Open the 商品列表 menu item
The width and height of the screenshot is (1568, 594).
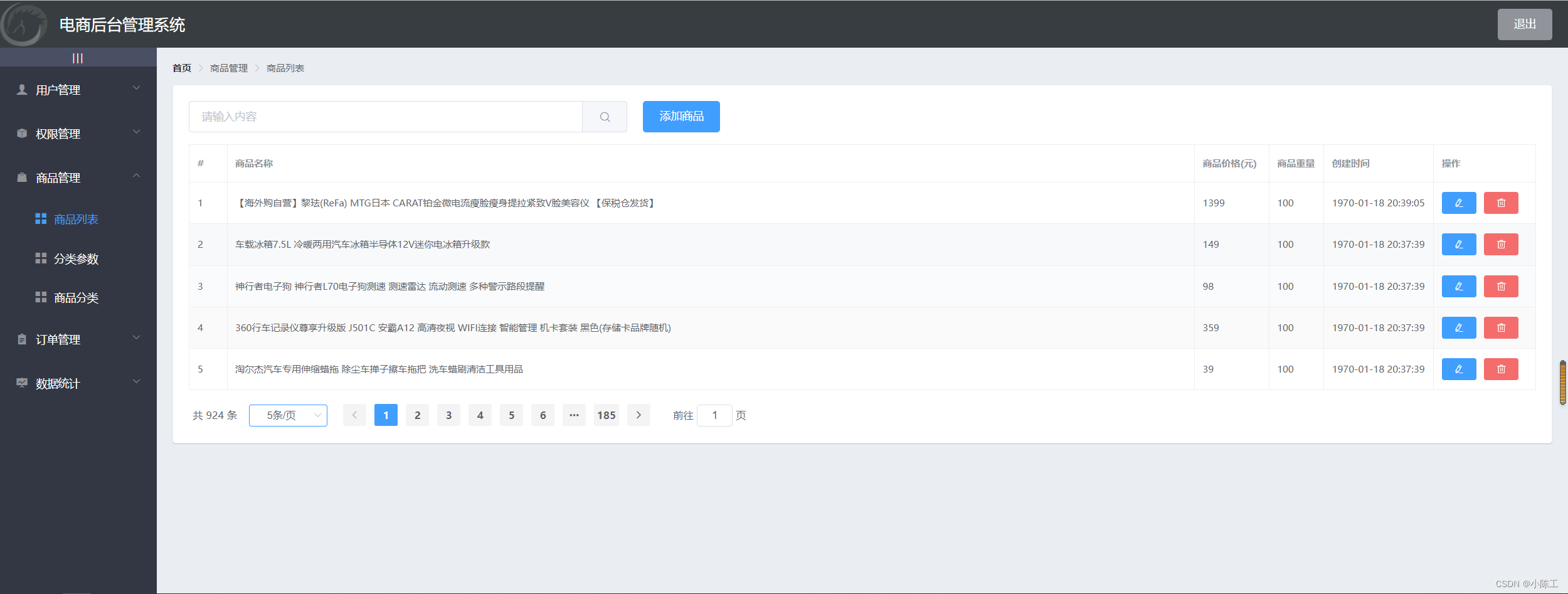pyautogui.click(x=78, y=219)
